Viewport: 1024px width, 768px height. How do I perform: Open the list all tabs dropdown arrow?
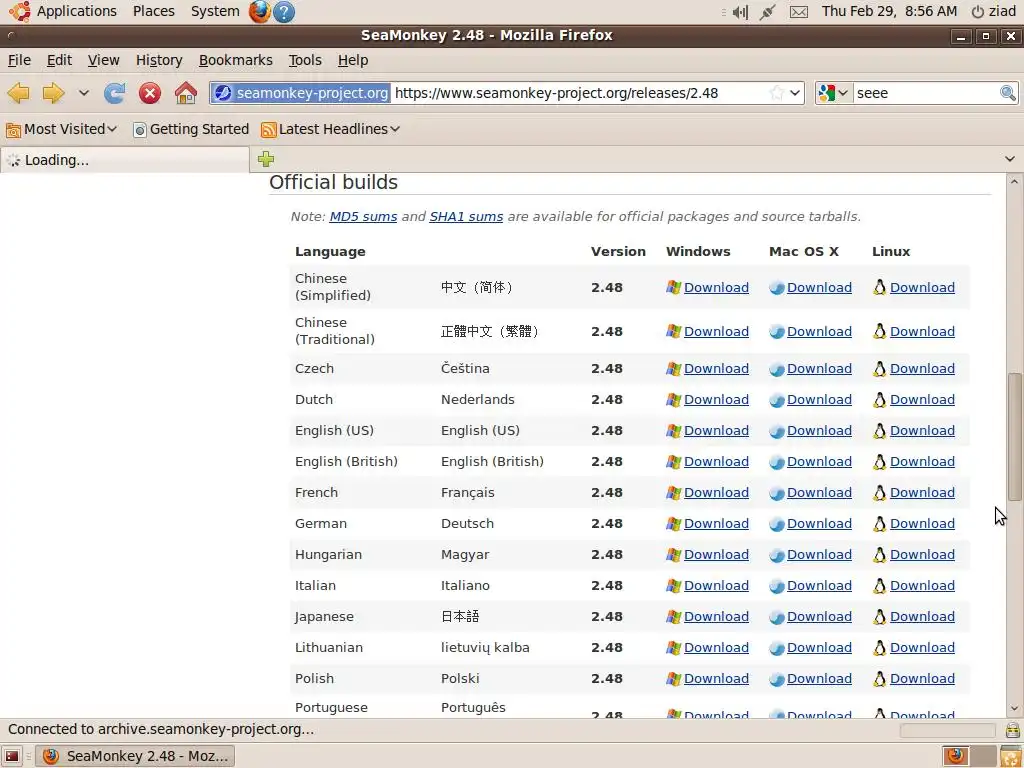pyautogui.click(x=1010, y=159)
